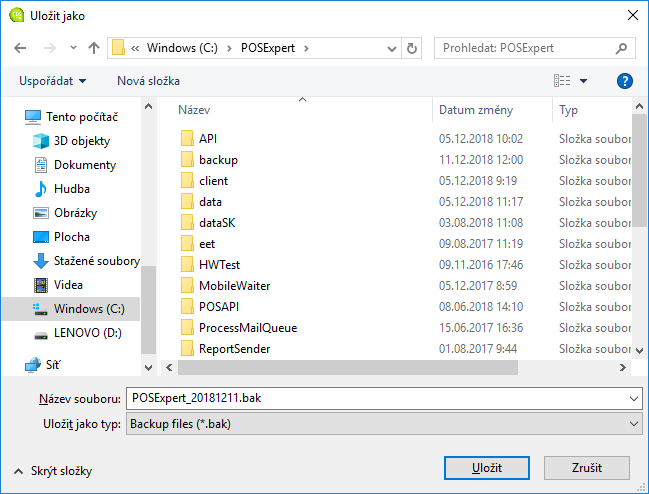Refresh the POSExpert folder view
Viewport: 649px width, 494px height.
(x=412, y=48)
